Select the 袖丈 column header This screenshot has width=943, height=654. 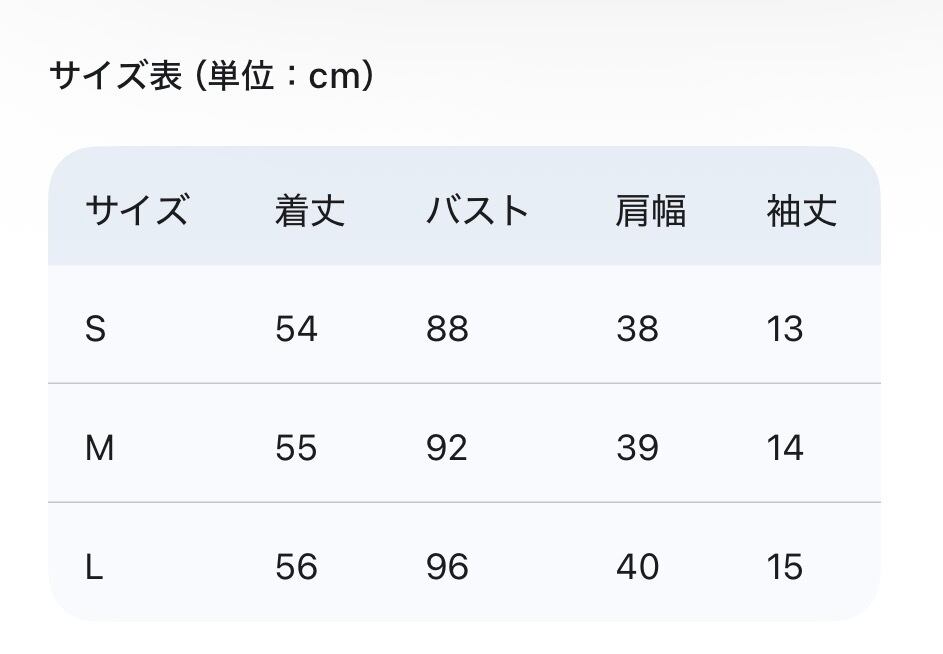802,211
